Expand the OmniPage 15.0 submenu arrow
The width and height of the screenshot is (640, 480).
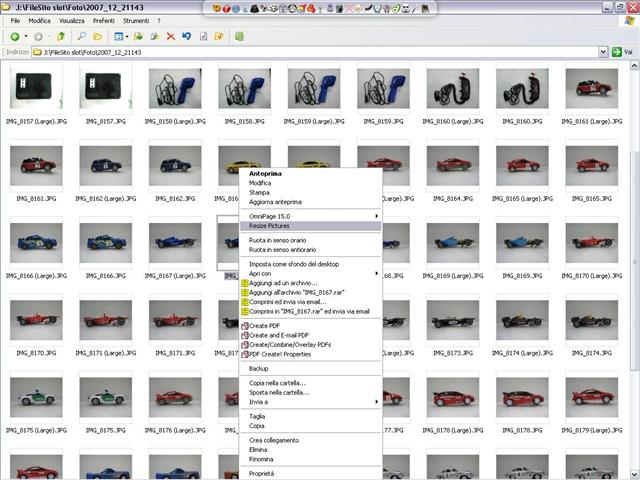[377, 216]
